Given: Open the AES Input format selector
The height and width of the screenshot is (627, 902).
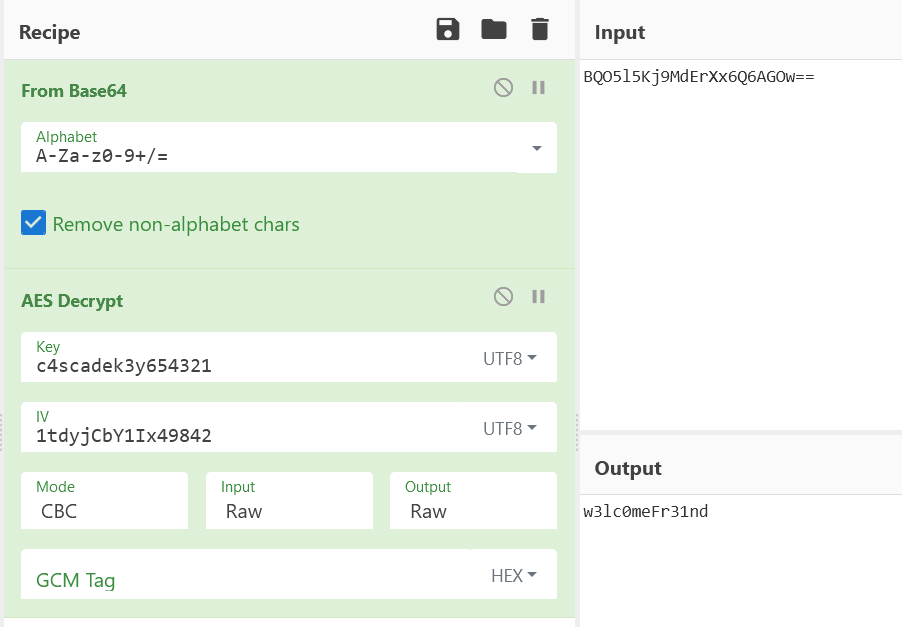Looking at the screenshot, I should coord(289,500).
